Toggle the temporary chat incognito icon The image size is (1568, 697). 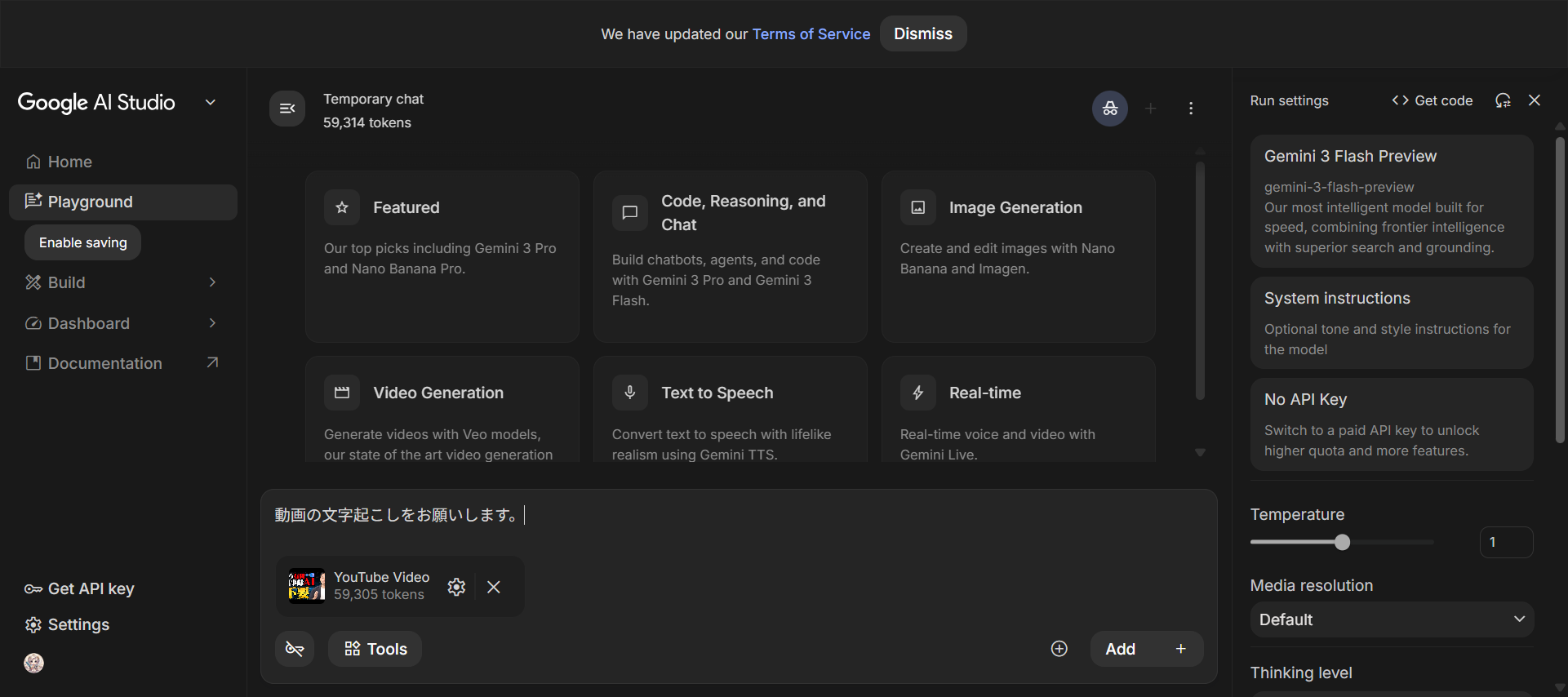(1109, 109)
